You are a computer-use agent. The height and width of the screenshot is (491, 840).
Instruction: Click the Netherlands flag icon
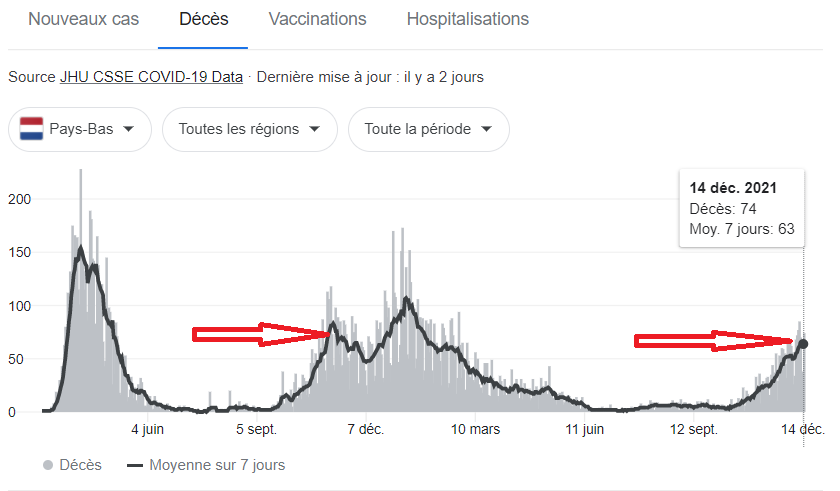[32, 129]
